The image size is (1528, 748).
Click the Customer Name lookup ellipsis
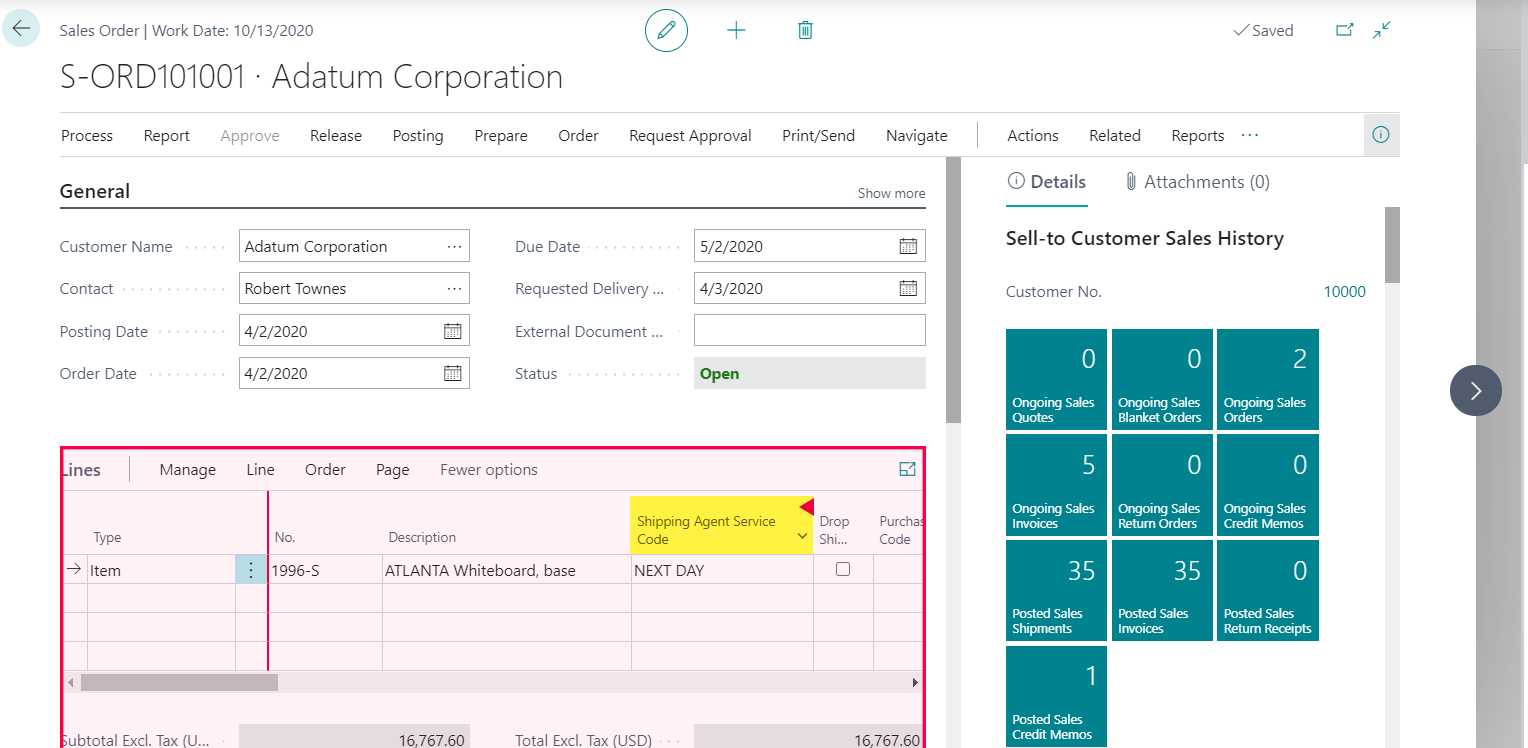454,246
